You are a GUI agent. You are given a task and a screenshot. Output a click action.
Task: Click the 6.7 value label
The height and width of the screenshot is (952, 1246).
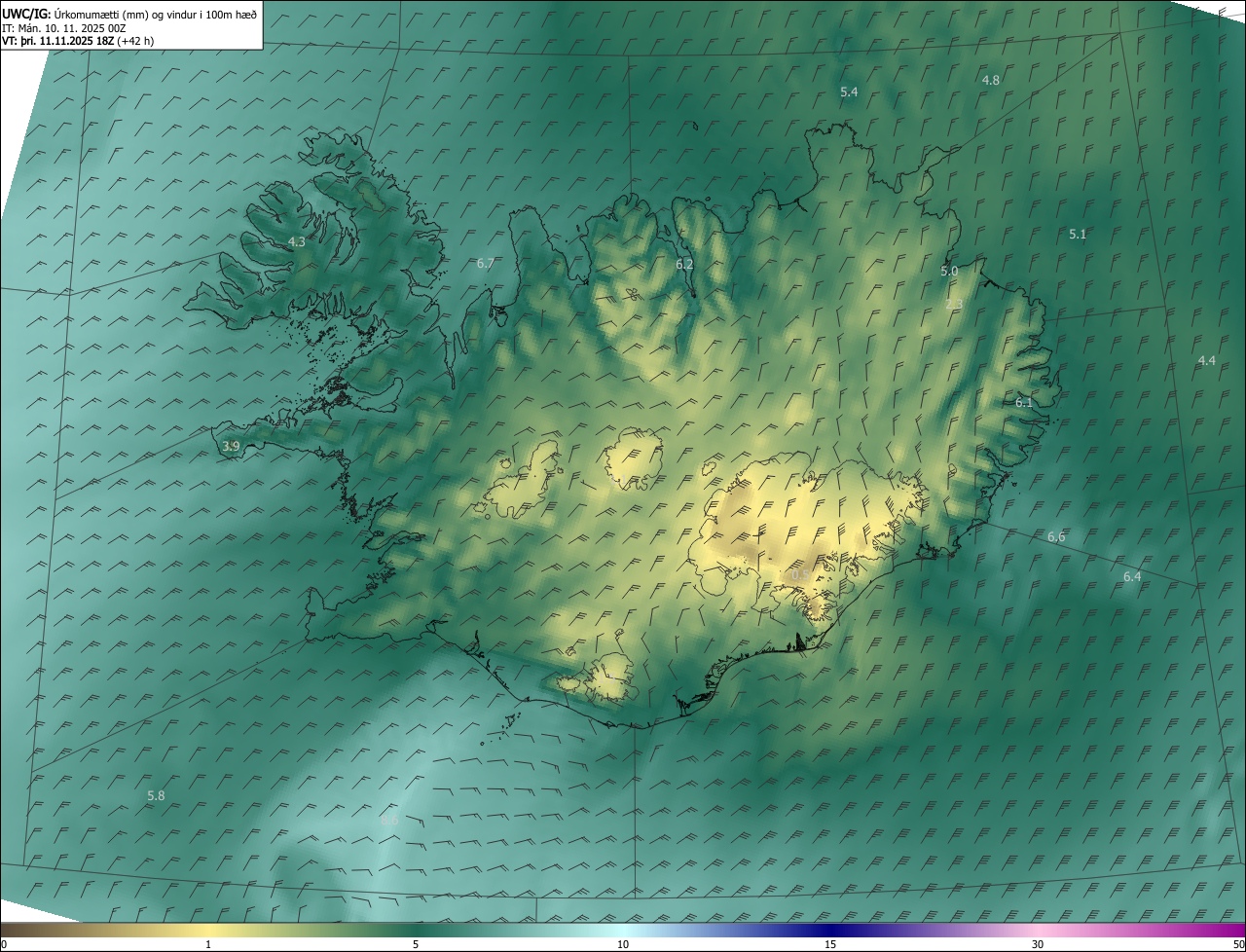click(486, 263)
